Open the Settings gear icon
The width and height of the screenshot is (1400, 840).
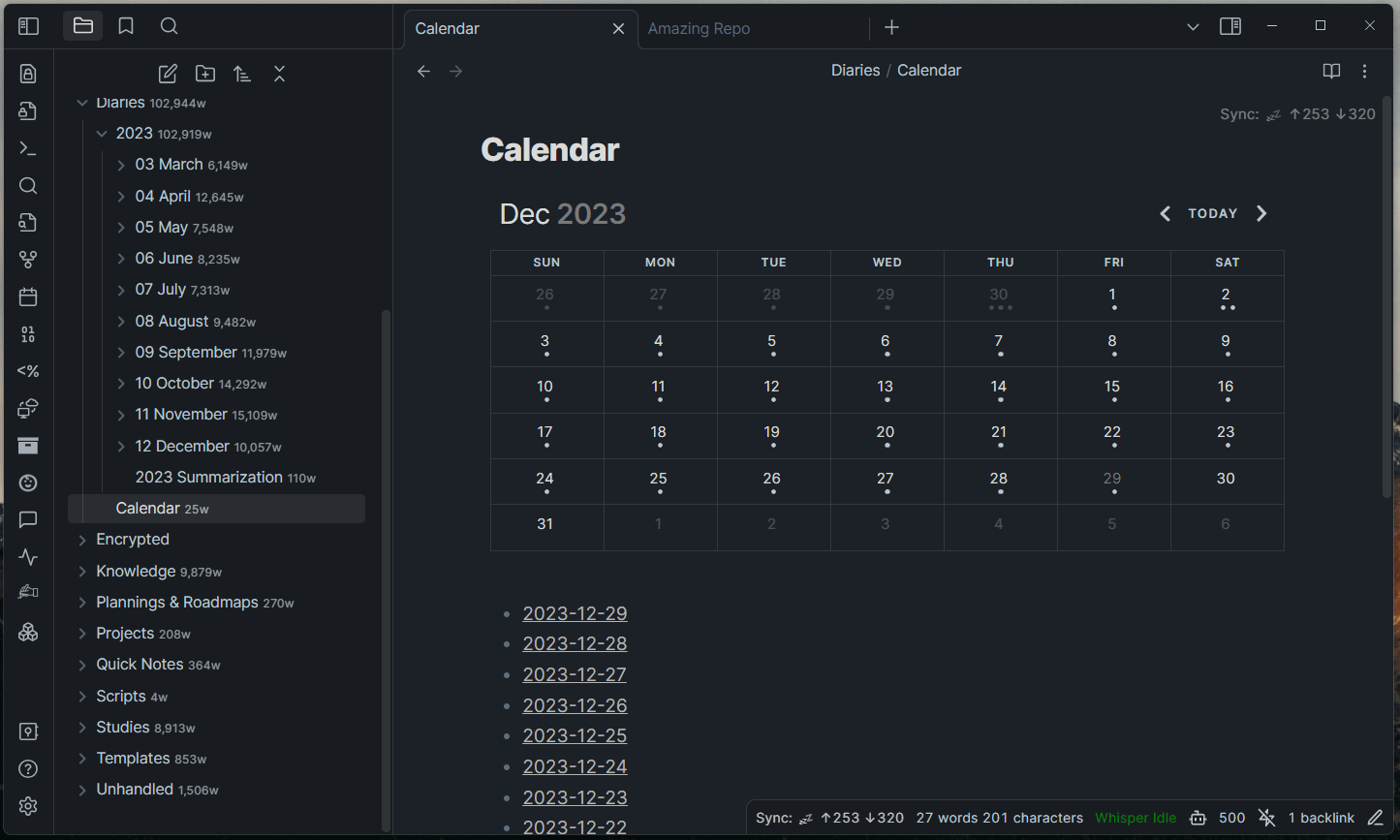28,806
